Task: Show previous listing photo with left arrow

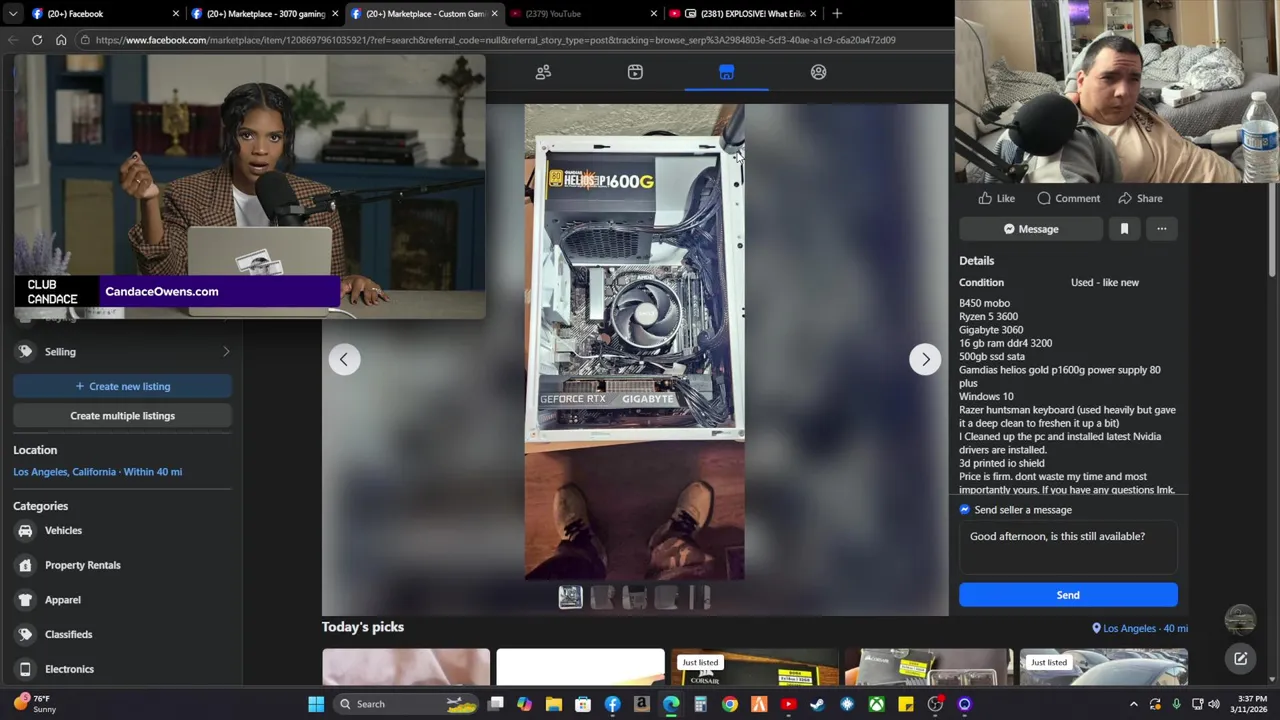Action: 344,359
